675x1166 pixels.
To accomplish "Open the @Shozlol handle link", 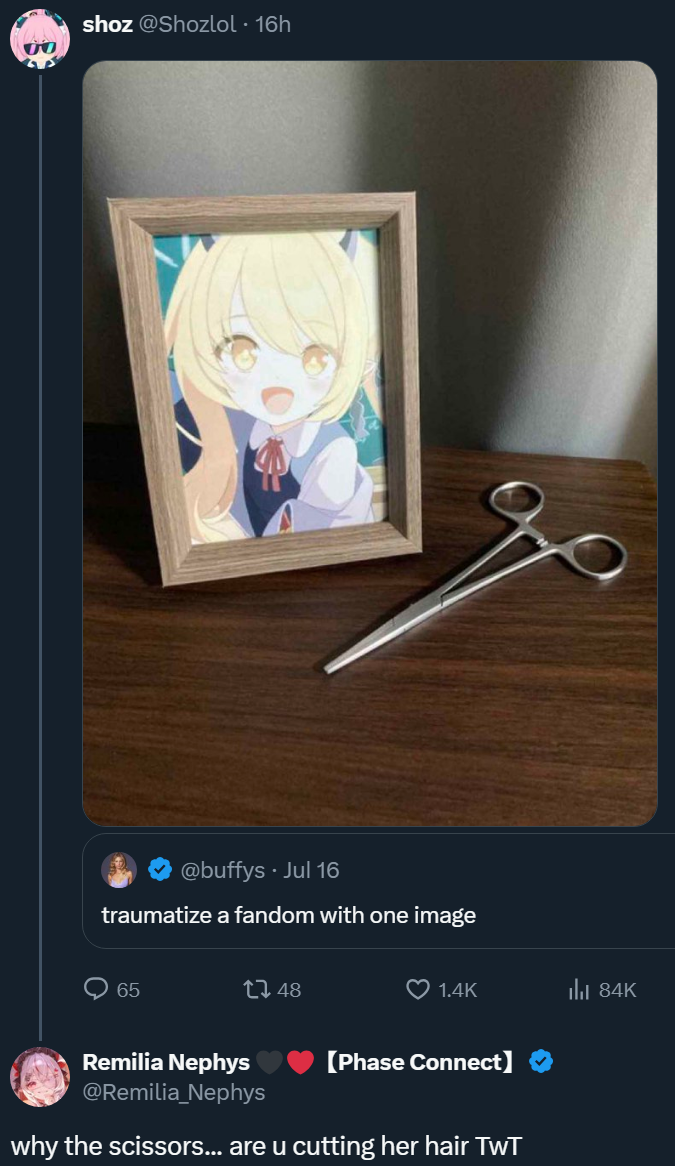I will click(x=187, y=25).
